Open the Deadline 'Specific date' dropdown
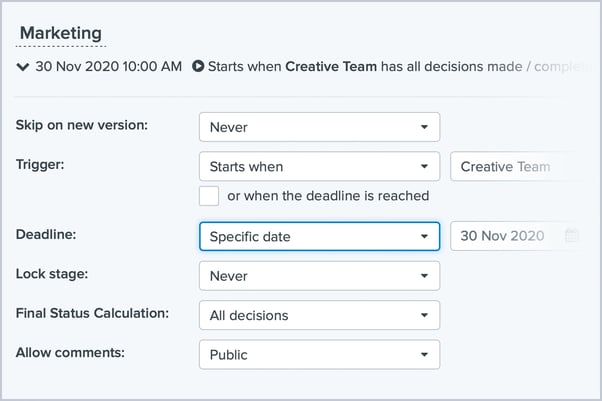 pos(319,236)
